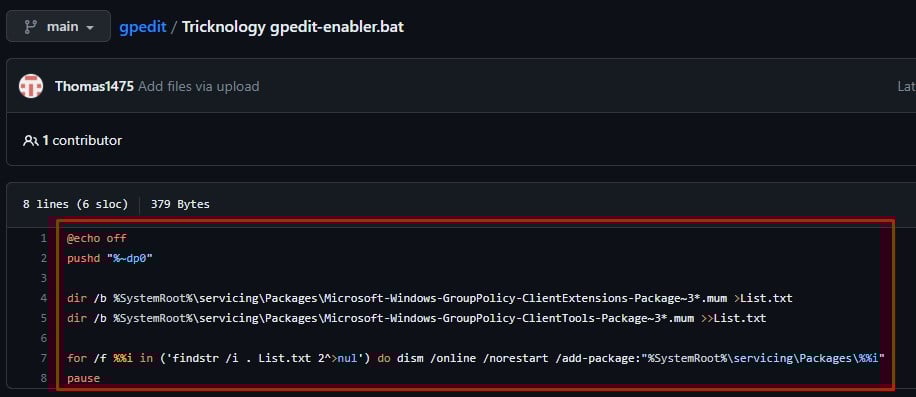Select line number 4
Image resolution: width=916 pixels, height=397 pixels.
43,298
